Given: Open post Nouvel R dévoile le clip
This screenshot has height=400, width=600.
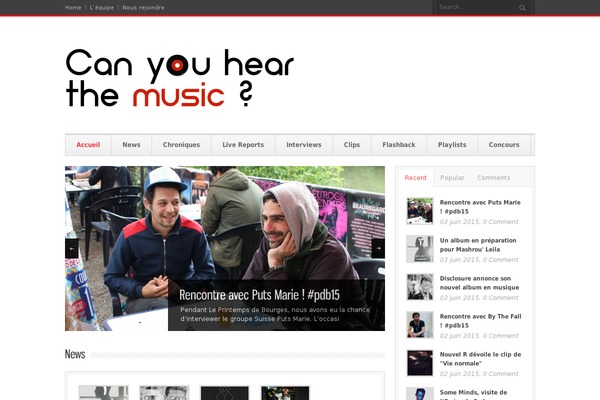Looking at the screenshot, I should [480, 359].
